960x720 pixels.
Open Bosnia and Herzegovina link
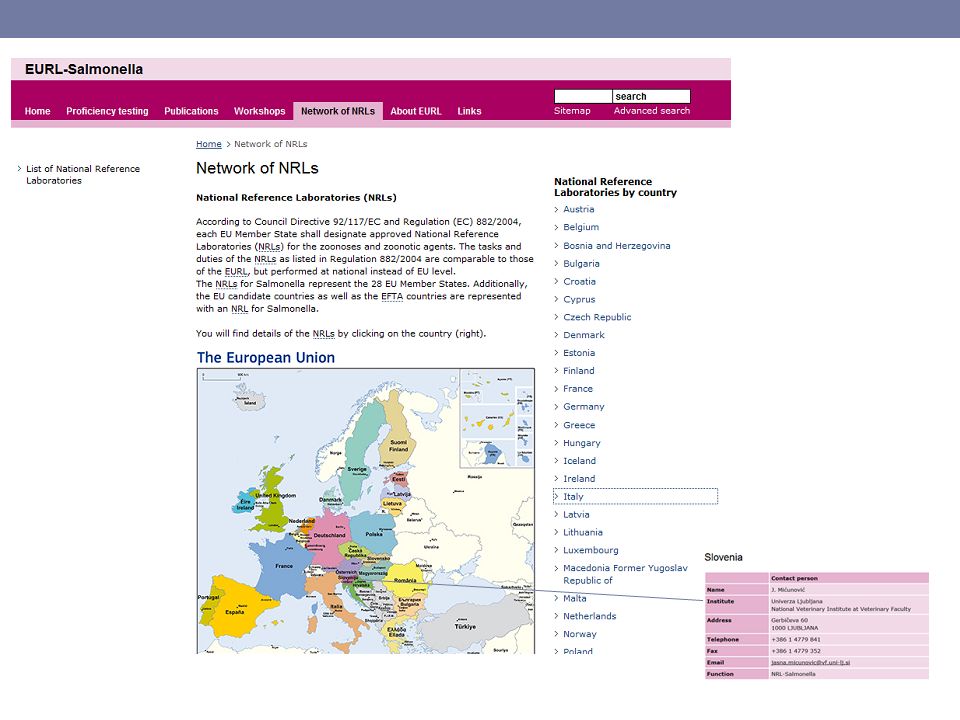pyautogui.click(x=617, y=246)
